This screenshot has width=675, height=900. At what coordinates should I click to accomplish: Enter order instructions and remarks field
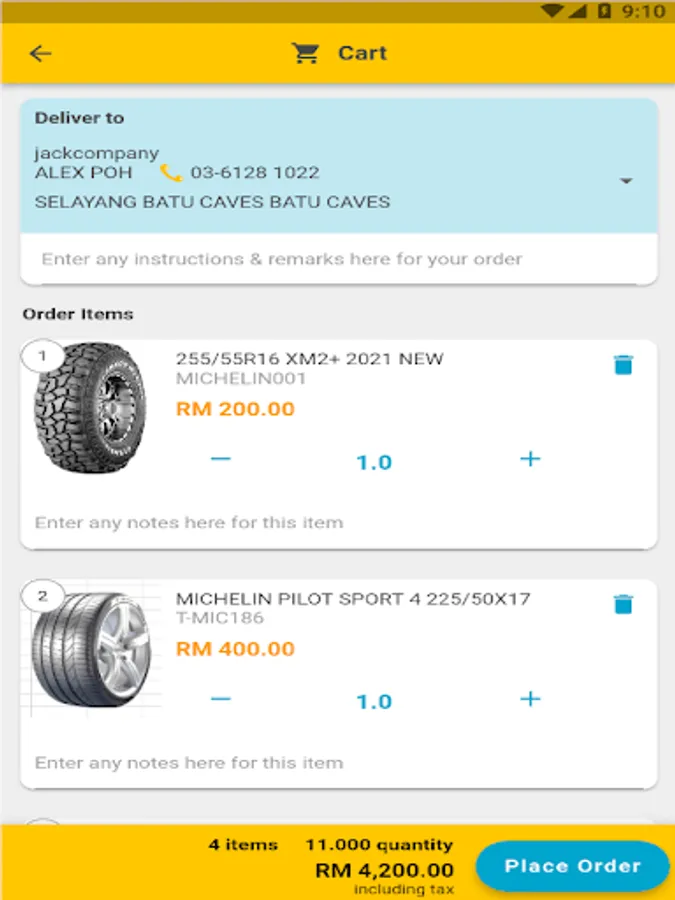point(338,260)
